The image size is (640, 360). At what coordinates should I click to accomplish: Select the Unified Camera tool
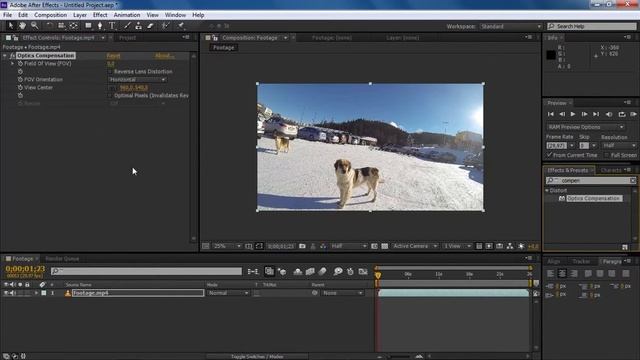pos(61,26)
